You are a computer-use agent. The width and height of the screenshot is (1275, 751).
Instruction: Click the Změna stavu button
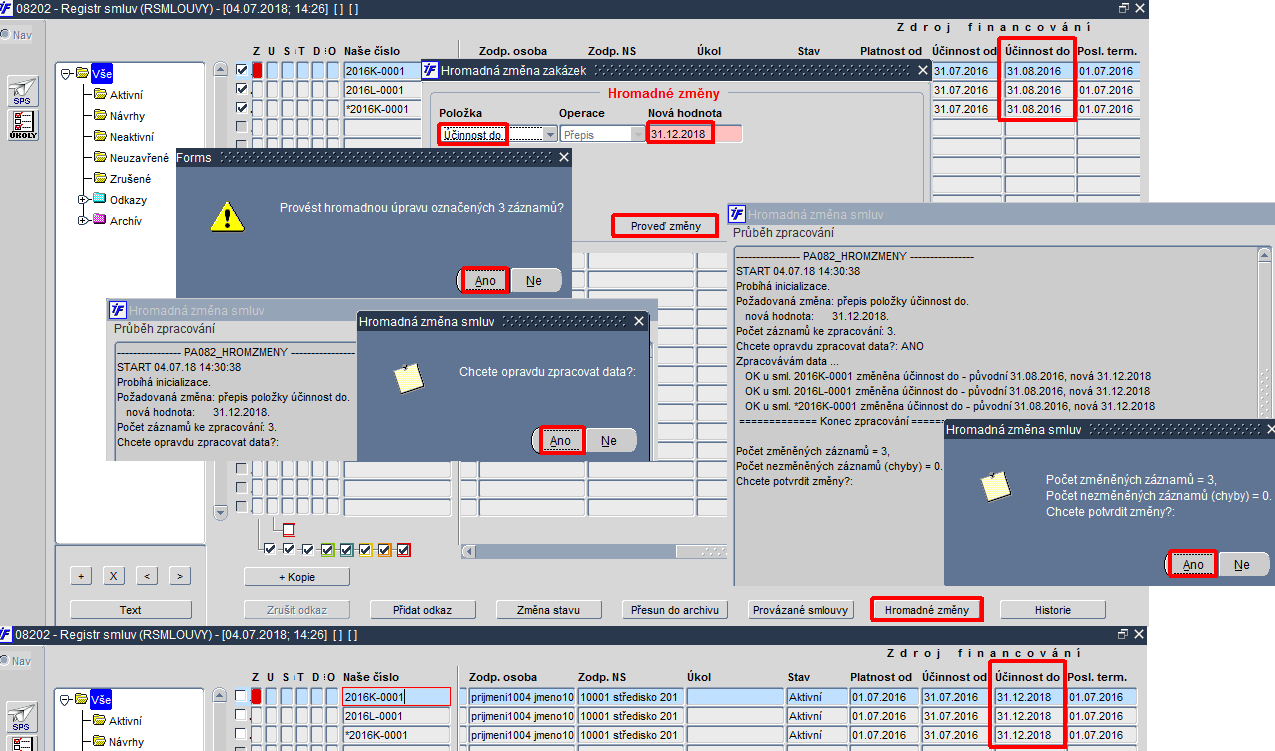(x=549, y=609)
